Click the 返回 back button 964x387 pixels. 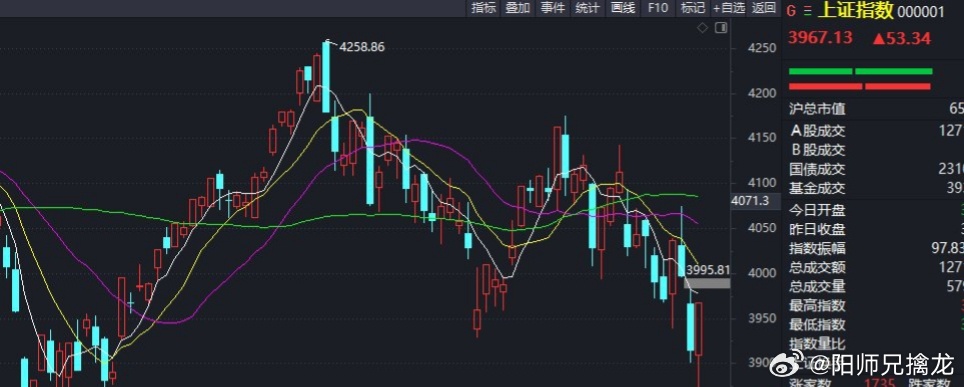pos(764,8)
